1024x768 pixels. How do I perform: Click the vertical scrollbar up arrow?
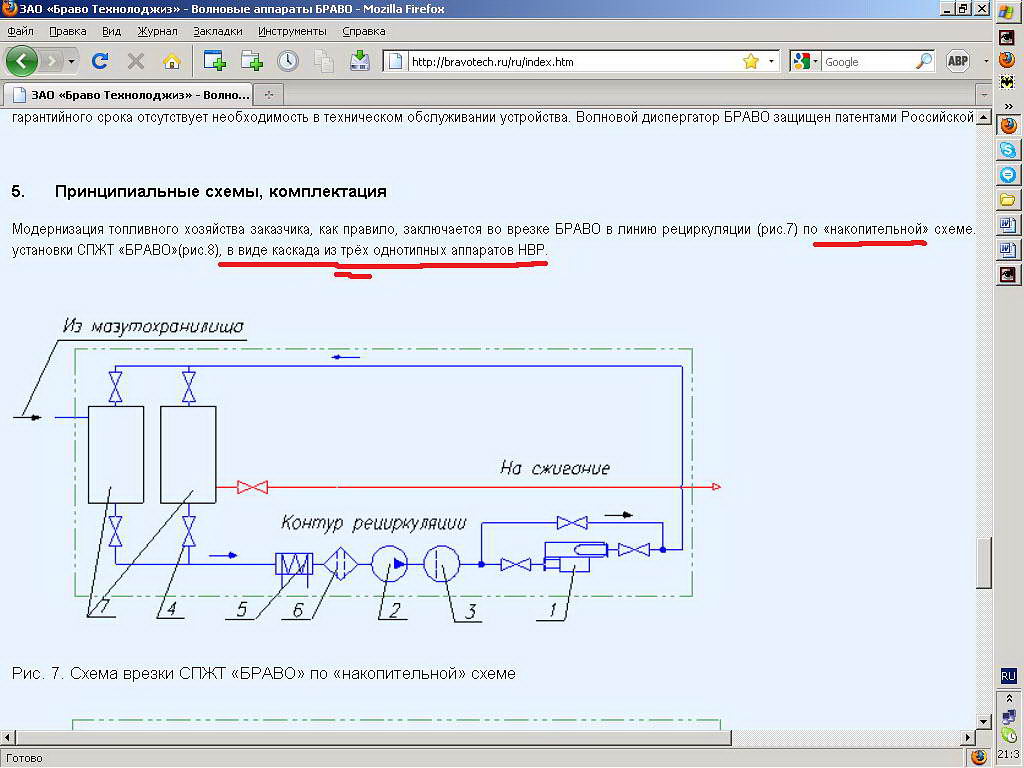(984, 118)
